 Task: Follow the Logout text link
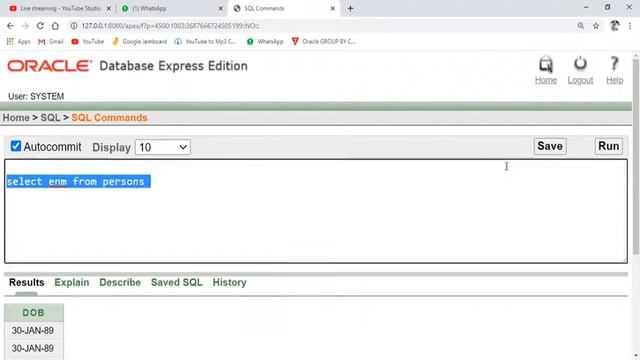(x=580, y=80)
